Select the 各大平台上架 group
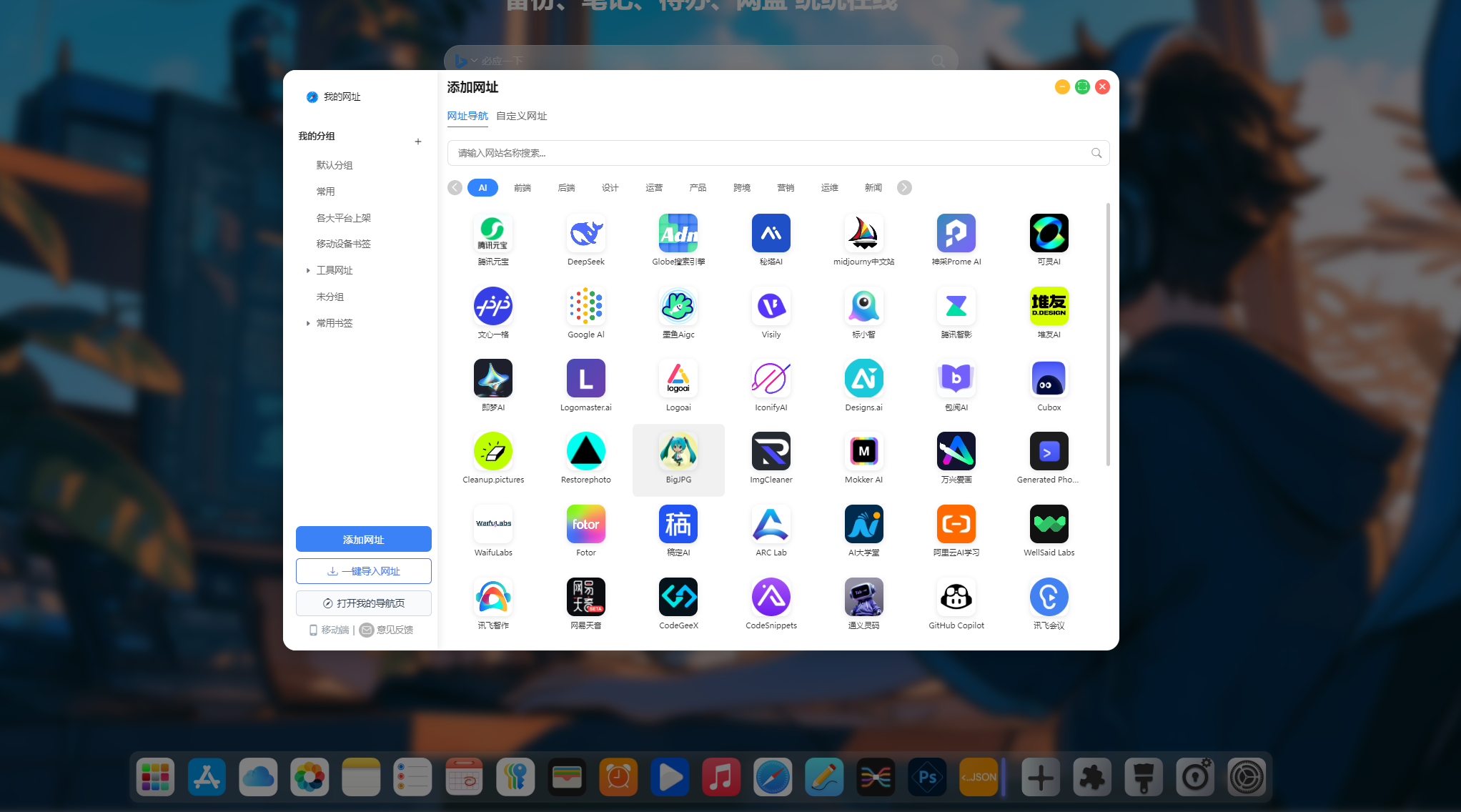The height and width of the screenshot is (812, 1461). click(x=344, y=218)
